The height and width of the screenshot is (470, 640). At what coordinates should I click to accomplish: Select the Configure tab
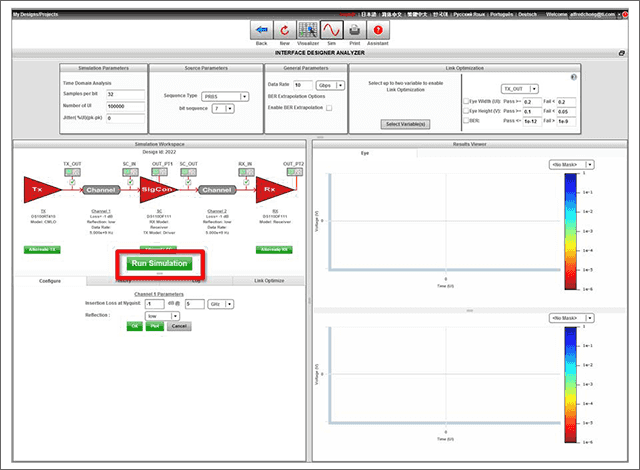pyautogui.click(x=50, y=281)
